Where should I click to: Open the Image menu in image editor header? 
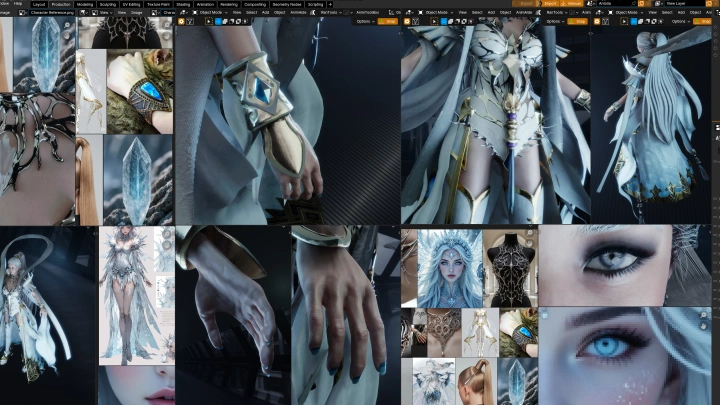(136, 13)
